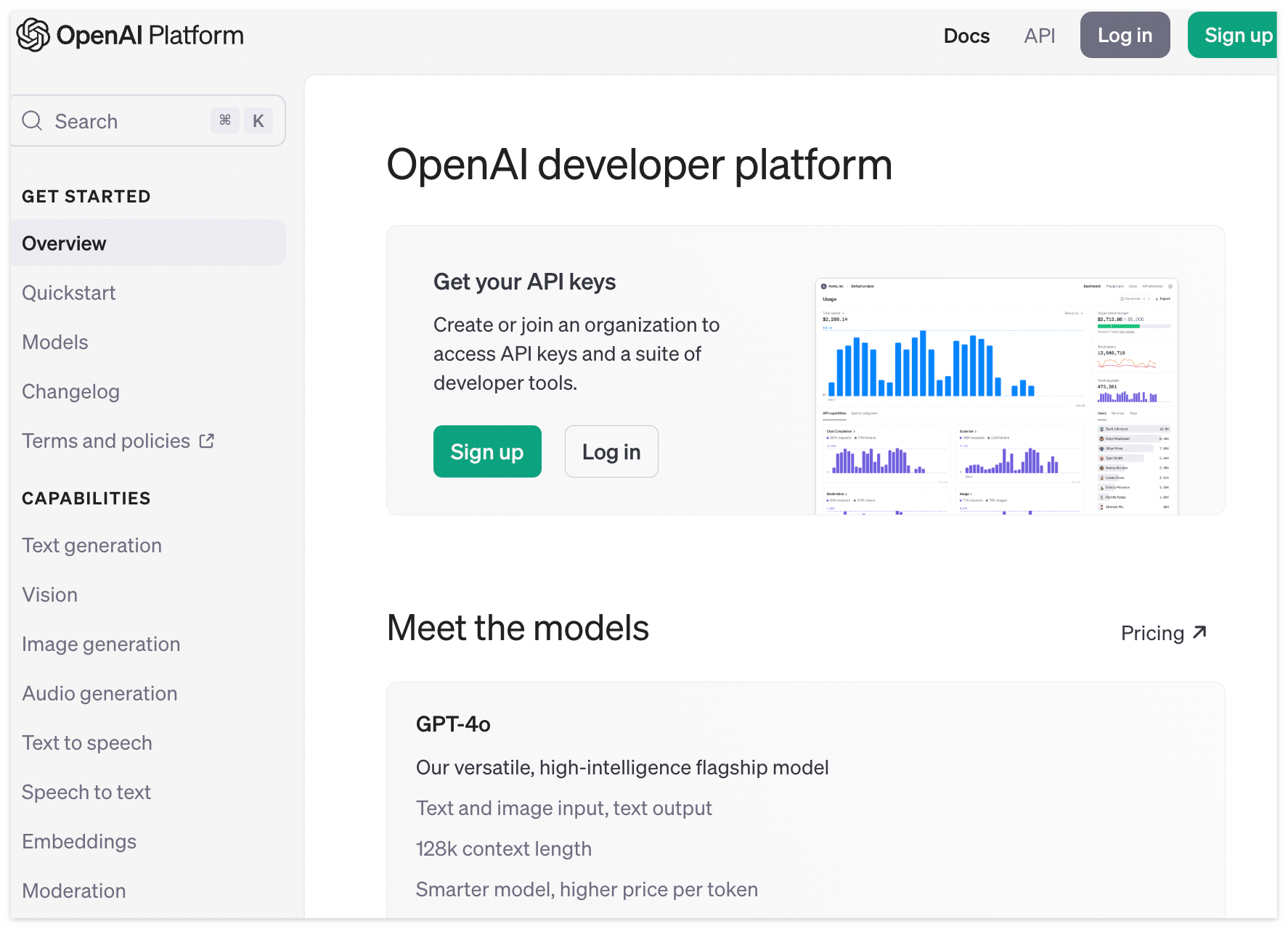Click Smarter model, higher price per token
Screen dimensions: 1288x929
point(587,889)
